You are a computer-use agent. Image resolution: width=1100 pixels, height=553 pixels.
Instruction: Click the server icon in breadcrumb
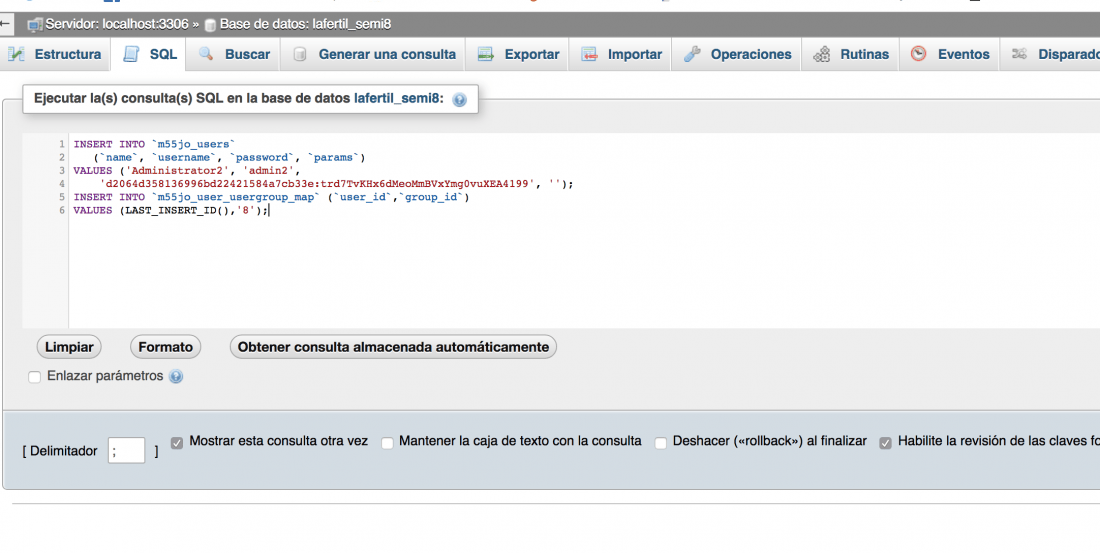click(x=35, y=25)
